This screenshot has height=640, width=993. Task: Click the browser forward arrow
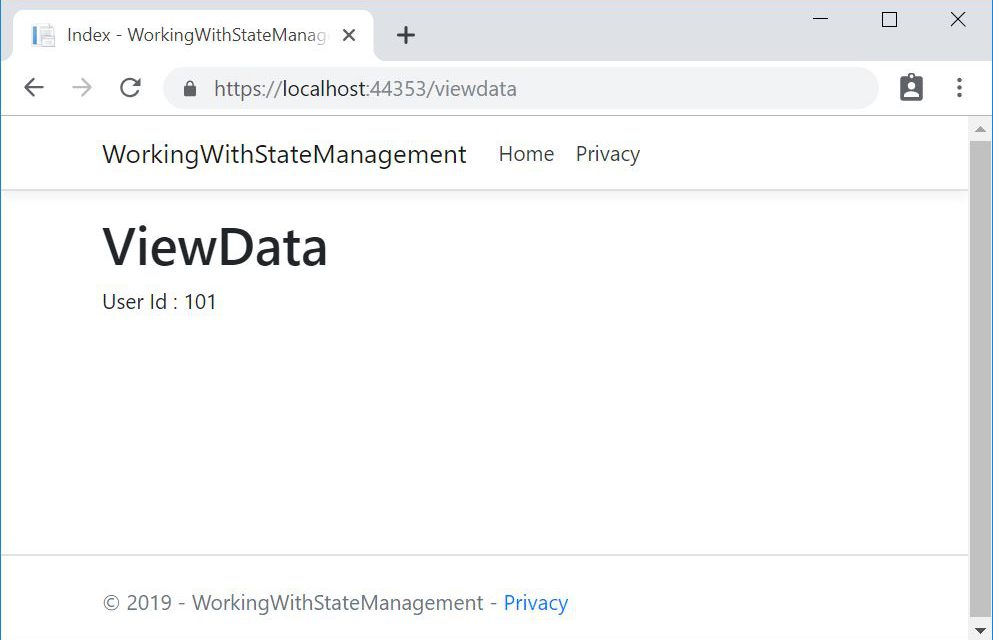(x=82, y=88)
